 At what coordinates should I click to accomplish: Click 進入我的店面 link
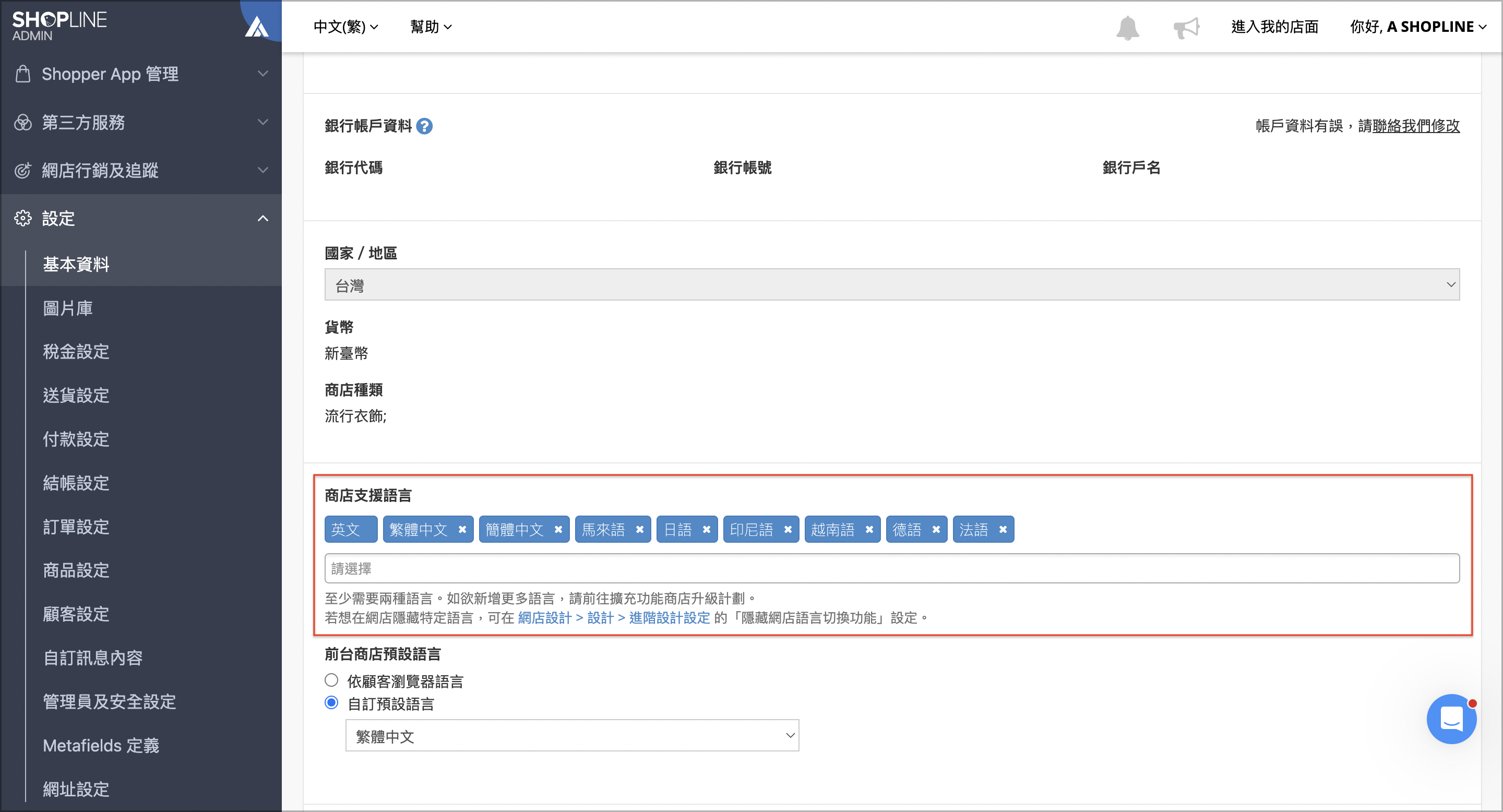pyautogui.click(x=1274, y=27)
